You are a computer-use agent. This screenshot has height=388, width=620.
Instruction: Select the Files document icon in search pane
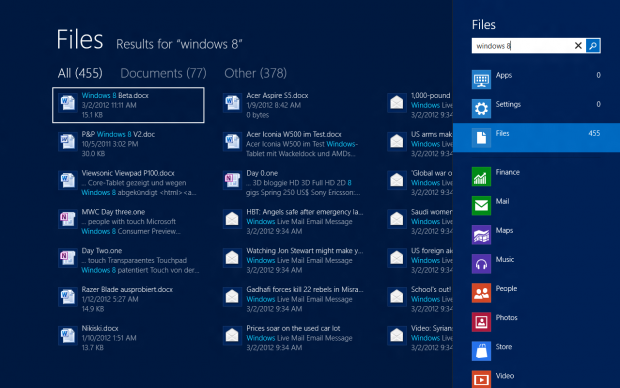click(x=481, y=138)
